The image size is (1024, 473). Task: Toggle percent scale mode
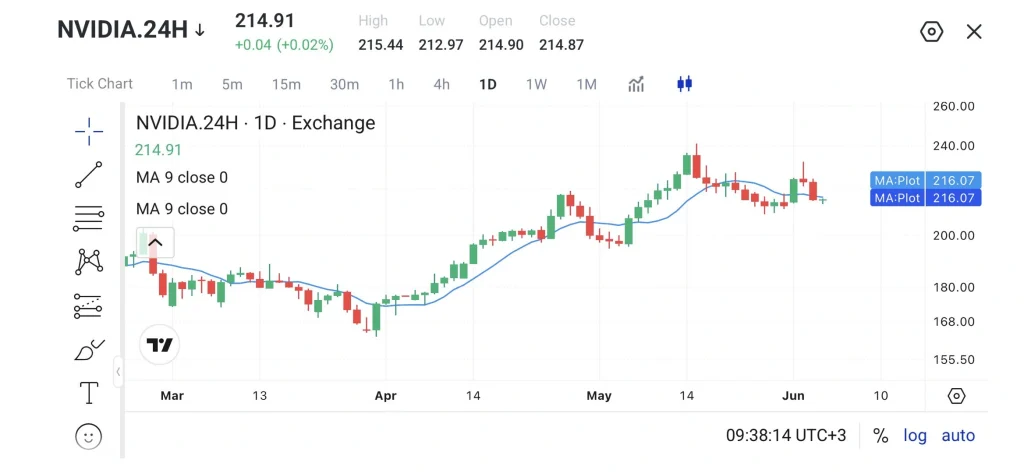880,436
